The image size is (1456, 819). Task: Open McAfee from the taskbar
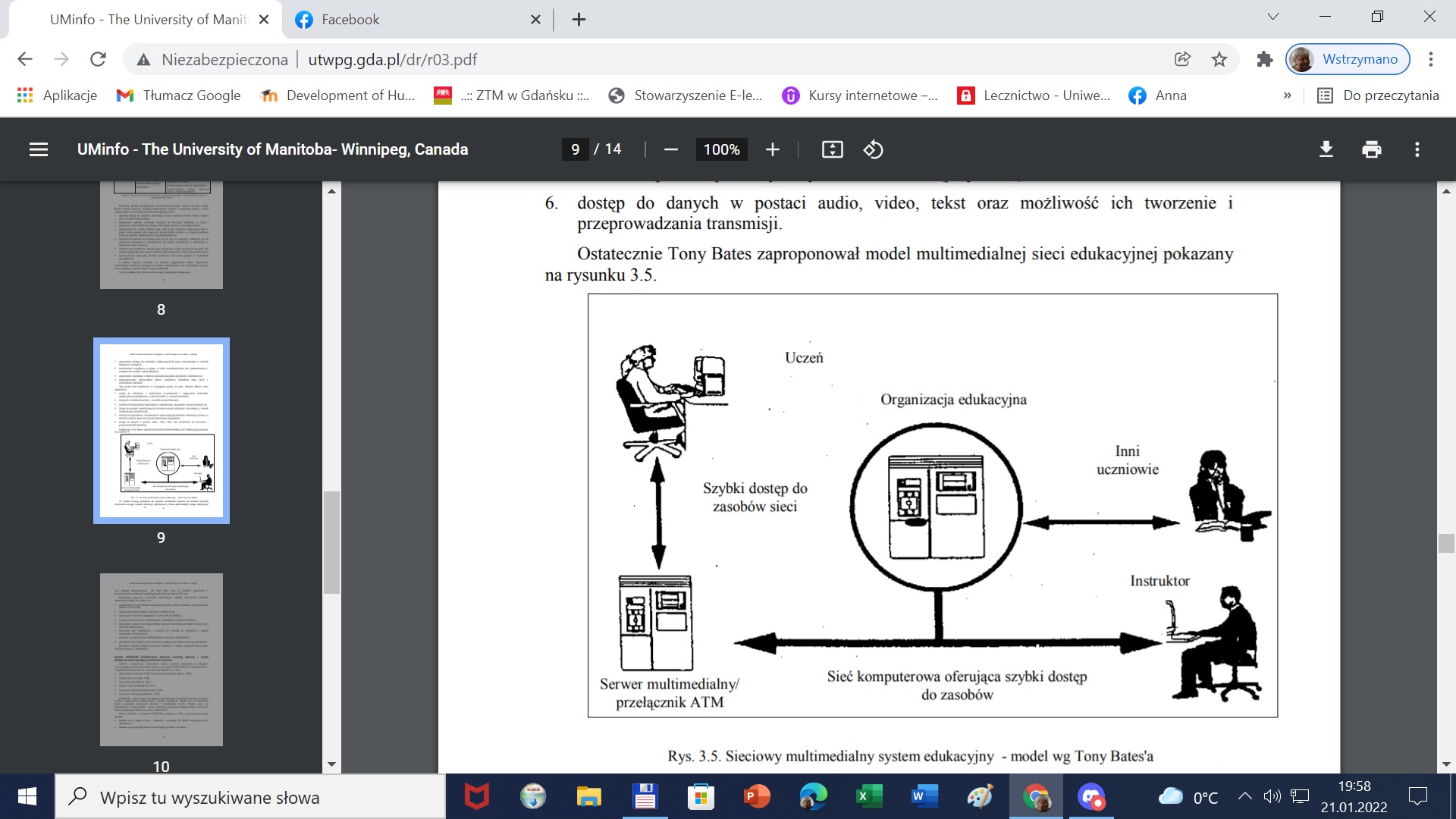click(x=476, y=797)
